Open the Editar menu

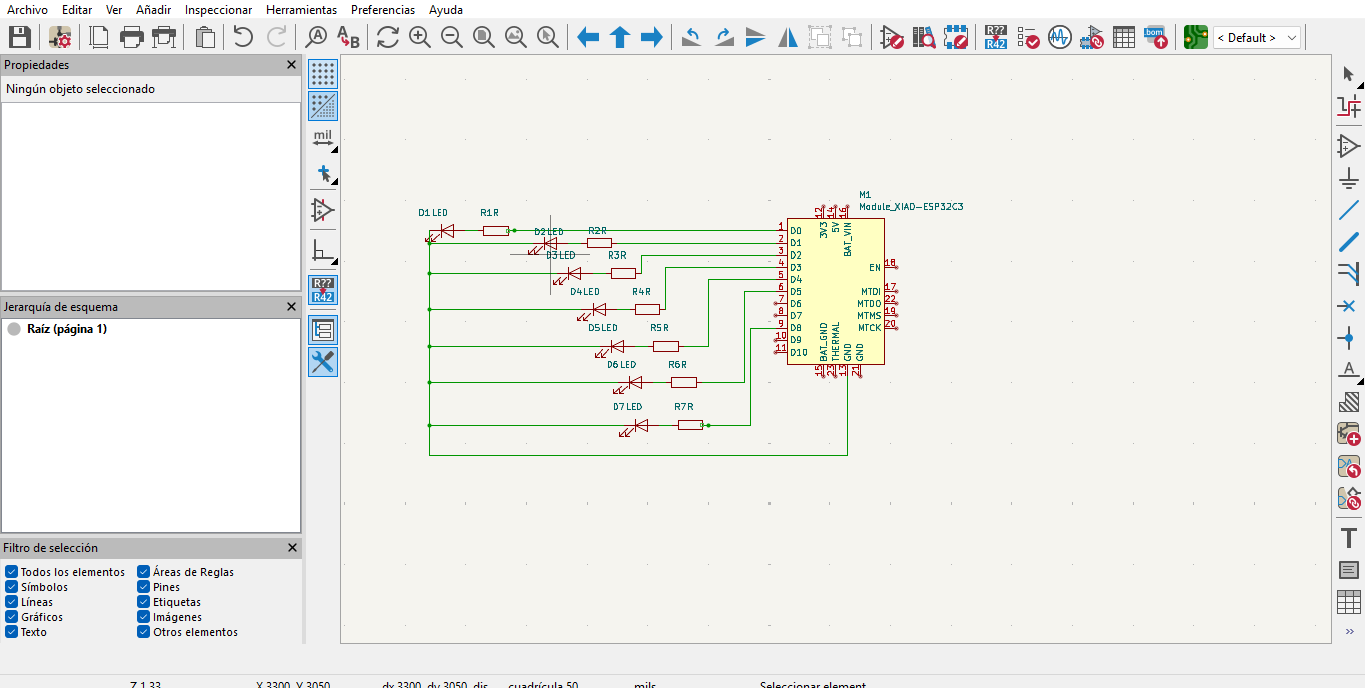77,9
